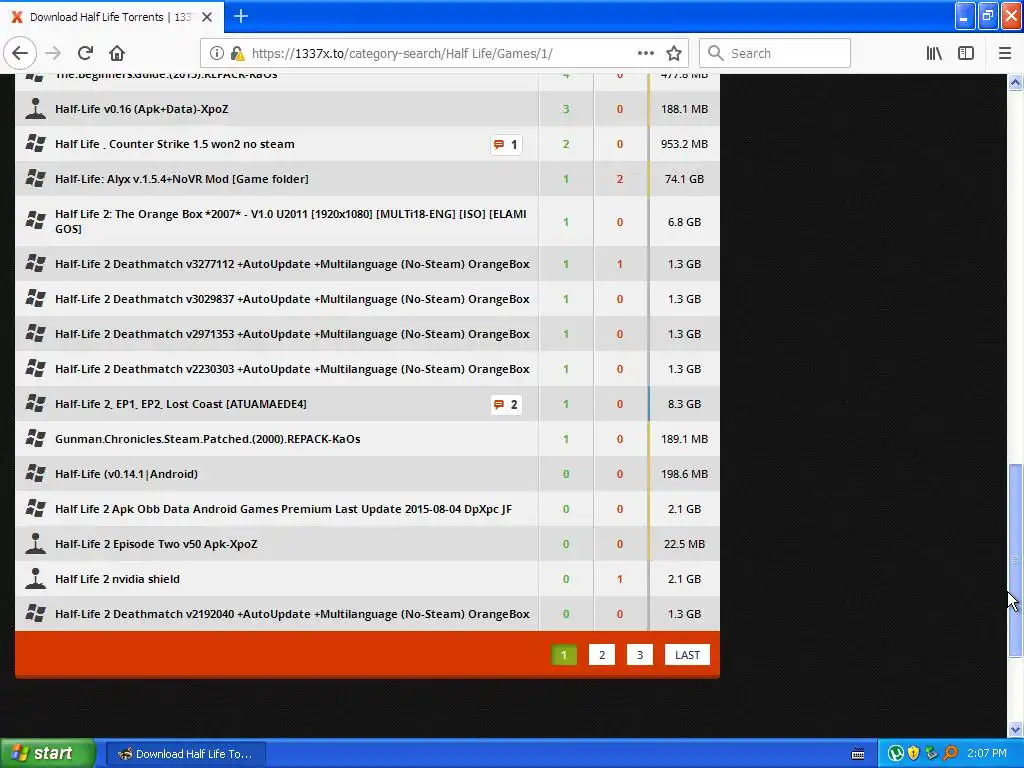Click scrollbar down arrow
This screenshot has width=1024, height=768.
pyautogui.click(x=1015, y=729)
